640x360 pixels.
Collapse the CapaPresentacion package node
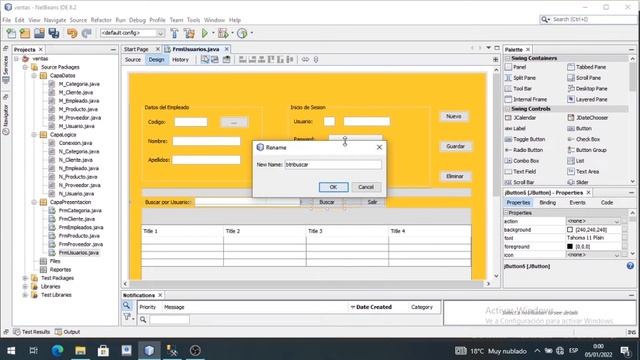35,202
